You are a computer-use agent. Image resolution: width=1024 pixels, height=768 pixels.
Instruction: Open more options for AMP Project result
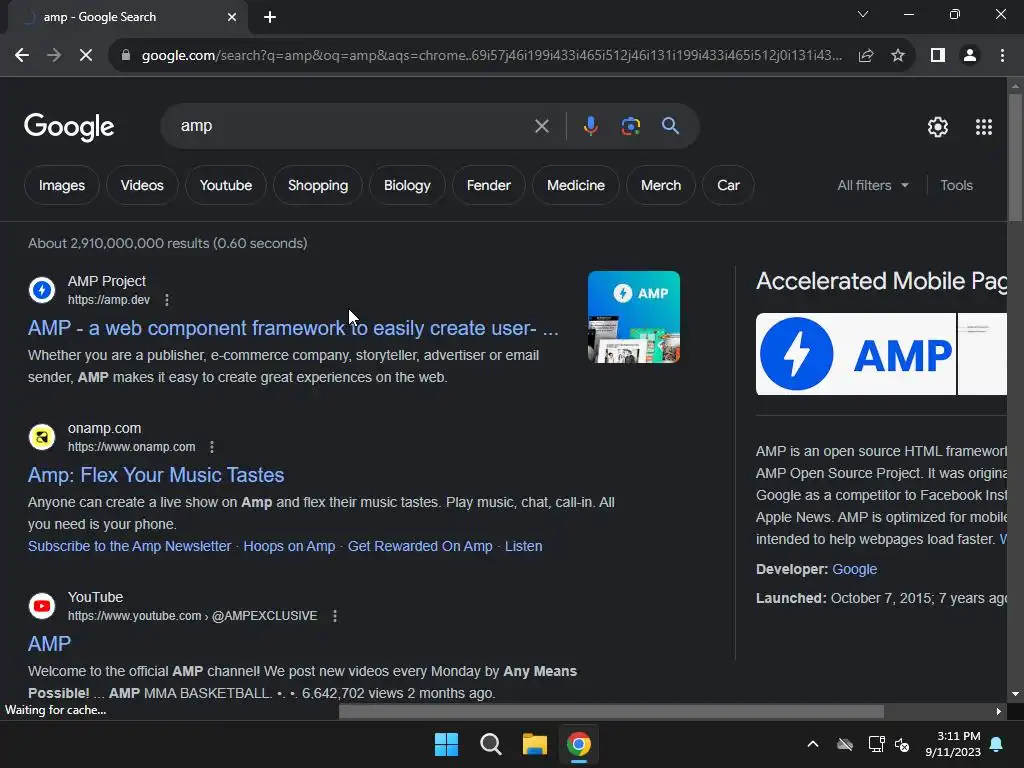point(167,300)
